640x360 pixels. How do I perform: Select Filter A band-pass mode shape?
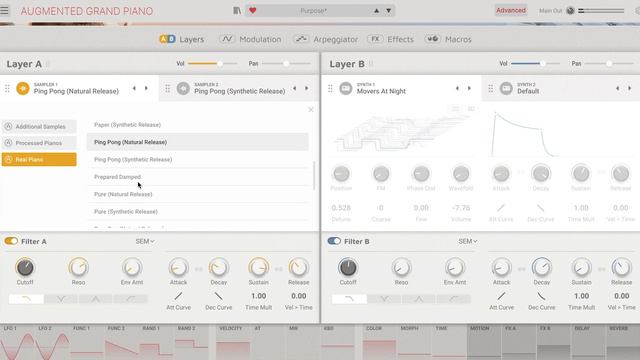click(96, 299)
